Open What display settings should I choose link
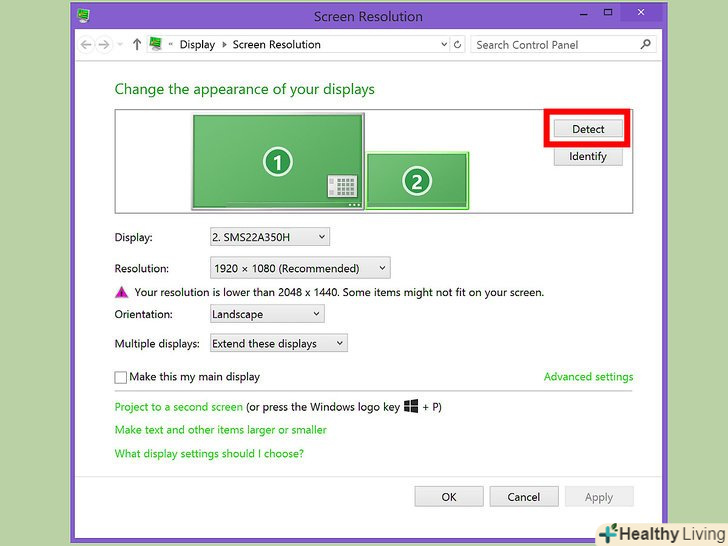The width and height of the screenshot is (728, 546). [x=209, y=454]
